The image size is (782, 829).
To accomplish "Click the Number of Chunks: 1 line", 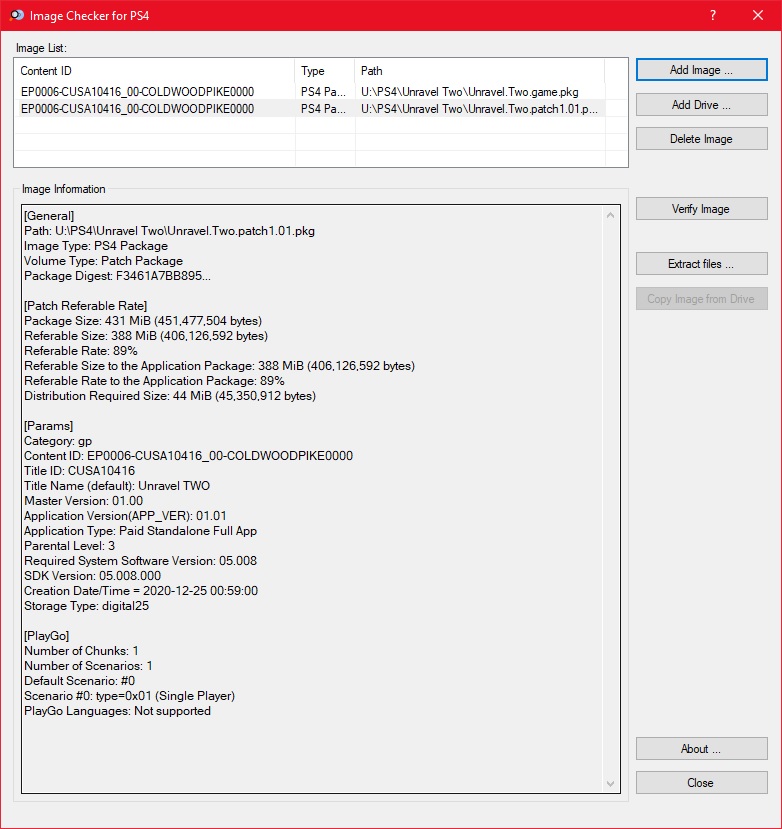I will [x=81, y=651].
